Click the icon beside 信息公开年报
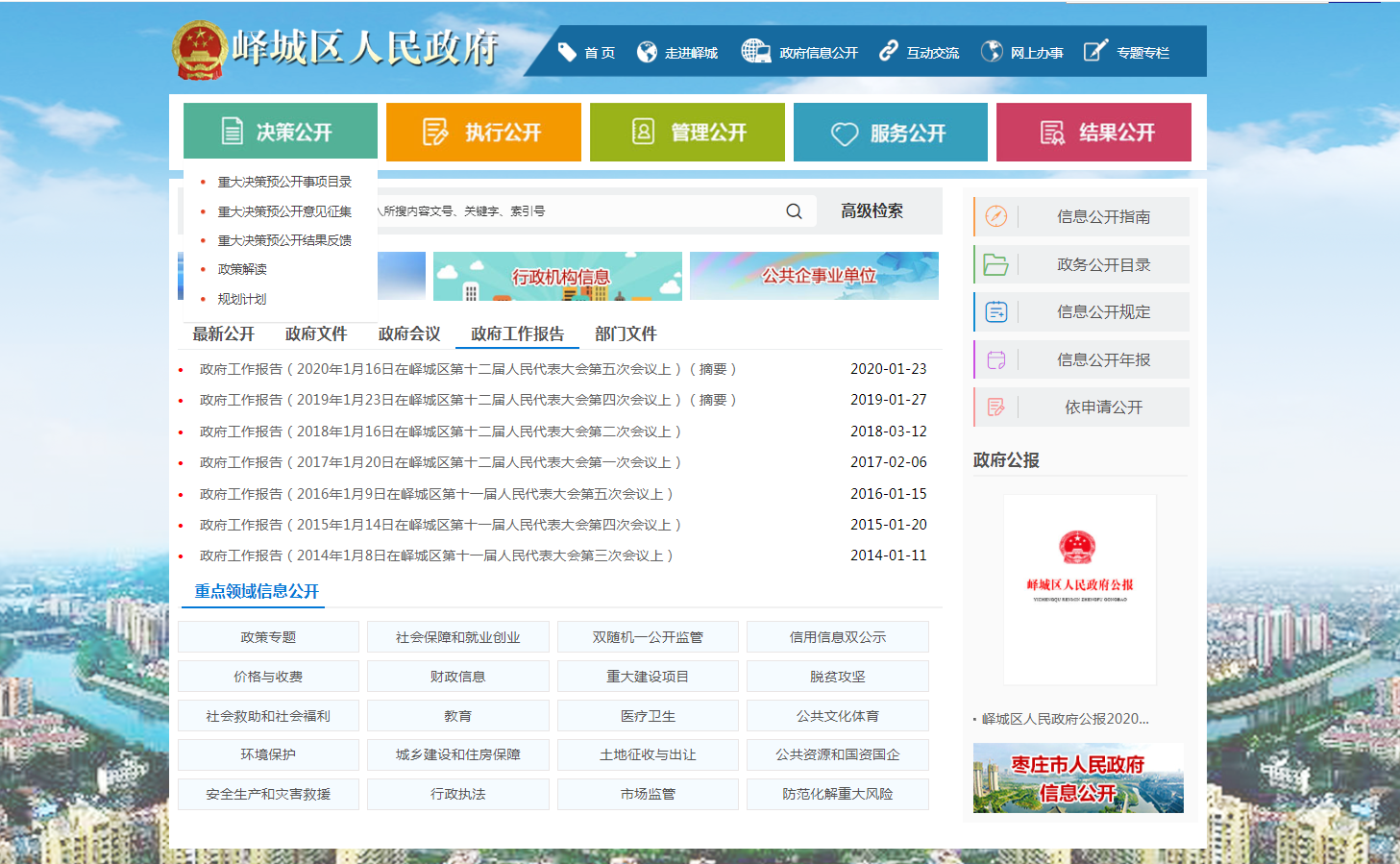Image resolution: width=1400 pixels, height=864 pixels. pos(996,359)
